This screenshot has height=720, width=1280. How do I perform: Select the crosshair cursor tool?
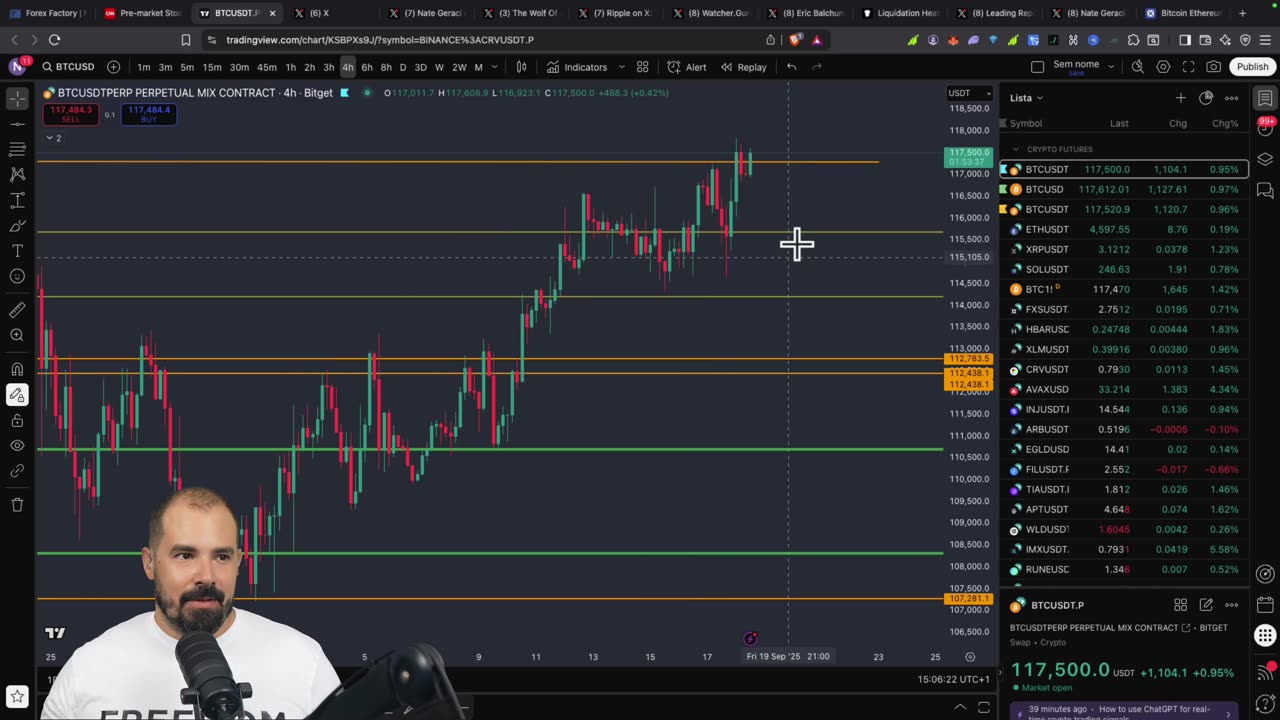tap(17, 98)
